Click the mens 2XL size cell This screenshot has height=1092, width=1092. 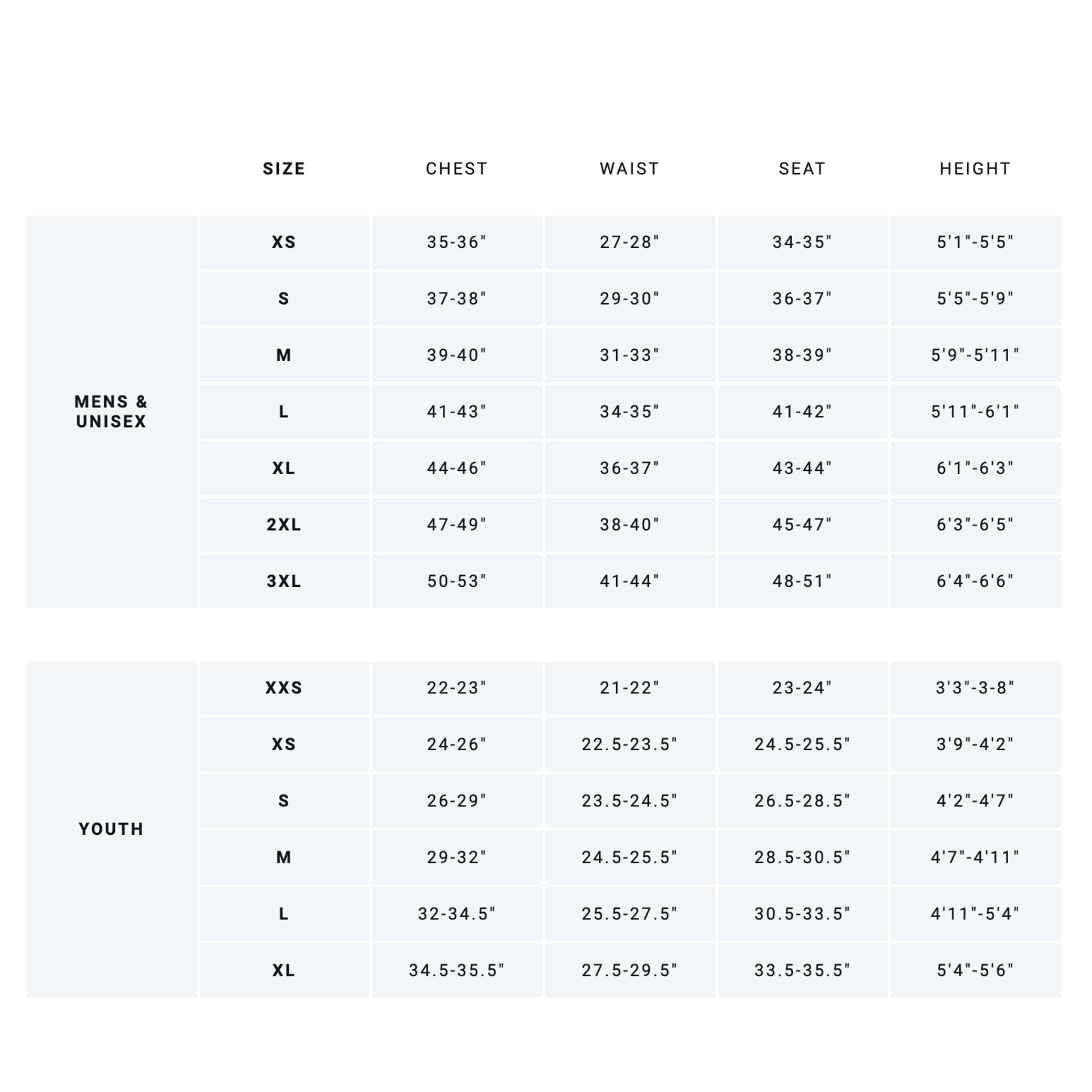[x=284, y=525]
